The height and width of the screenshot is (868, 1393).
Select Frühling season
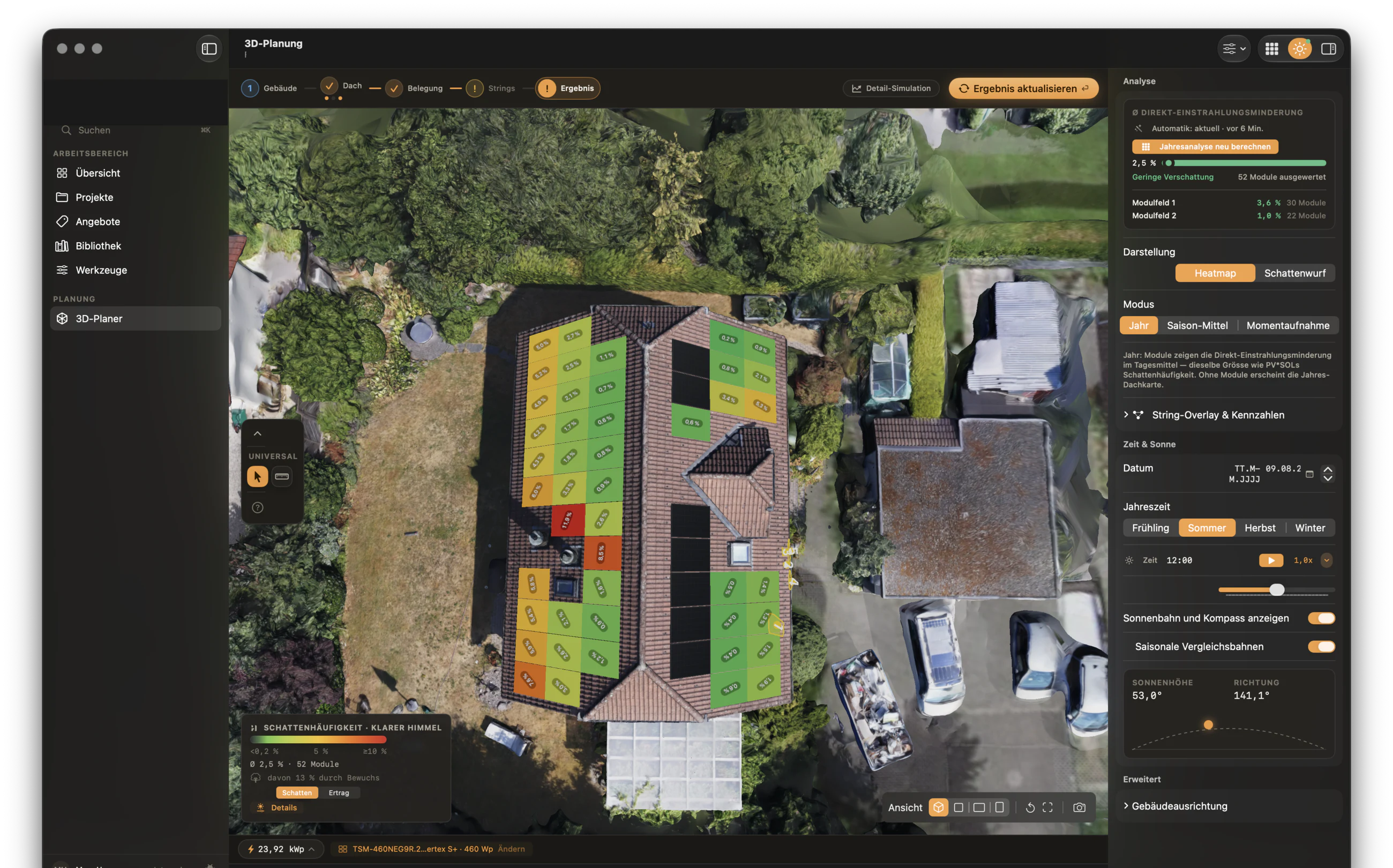pyautogui.click(x=1150, y=528)
